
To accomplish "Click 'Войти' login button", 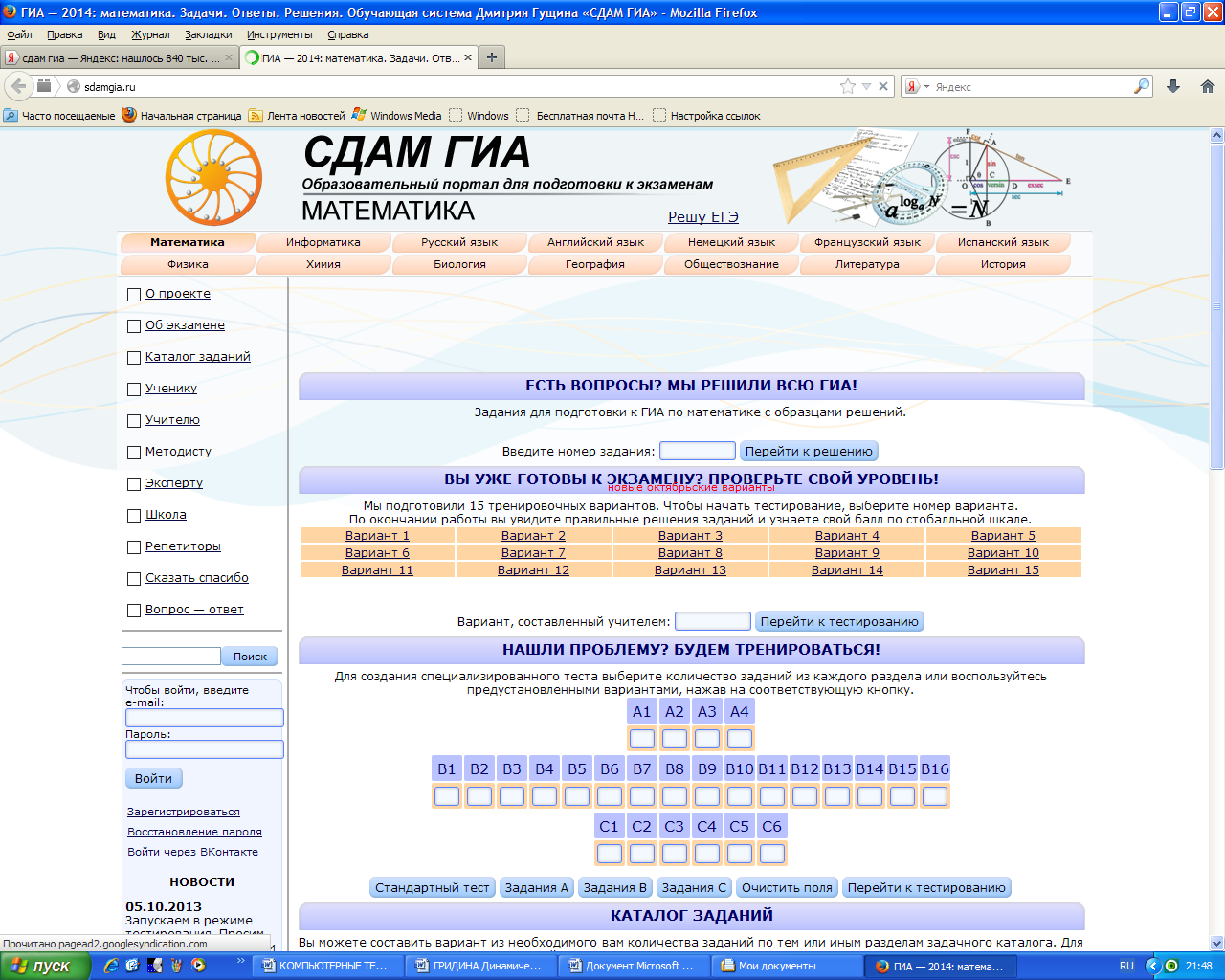I will tap(153, 778).
